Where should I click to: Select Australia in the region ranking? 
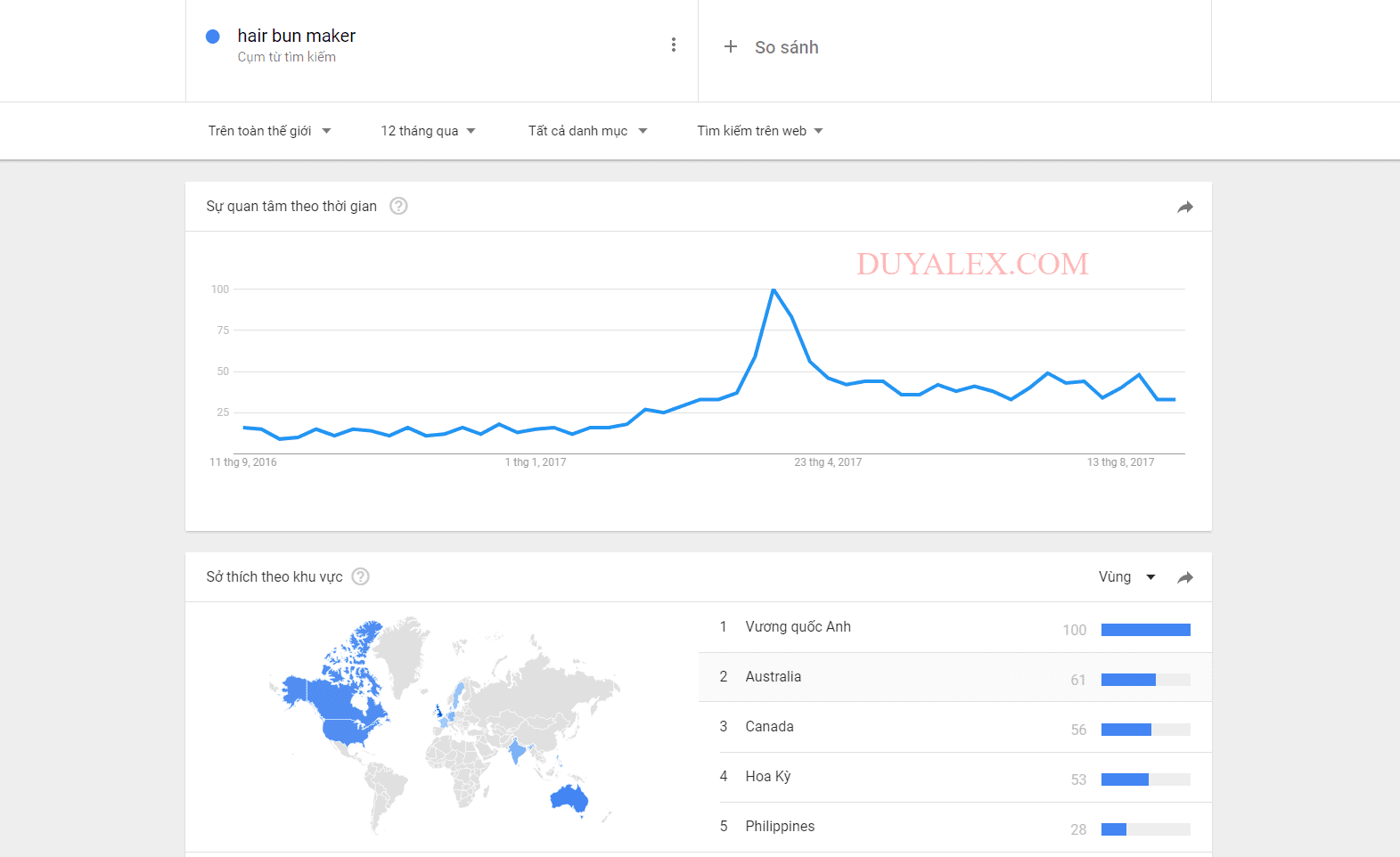[x=955, y=677]
